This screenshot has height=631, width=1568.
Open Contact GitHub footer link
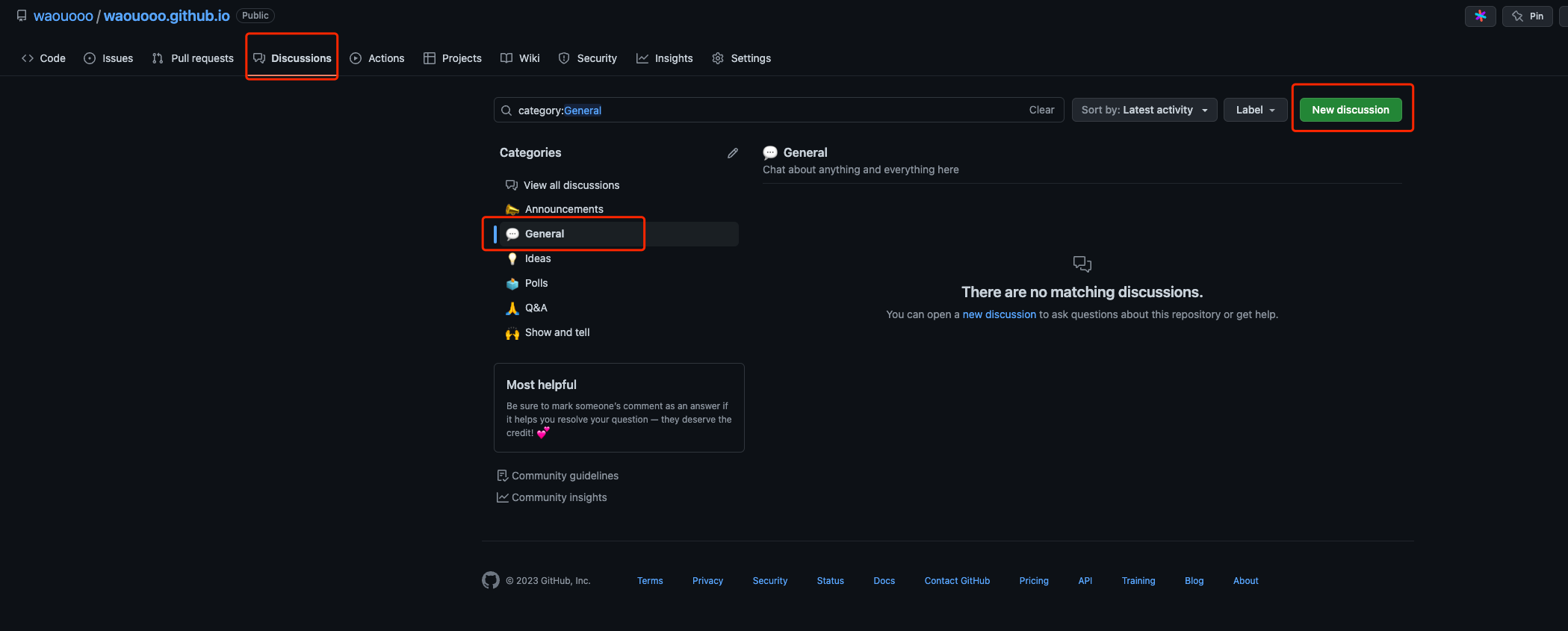957,581
